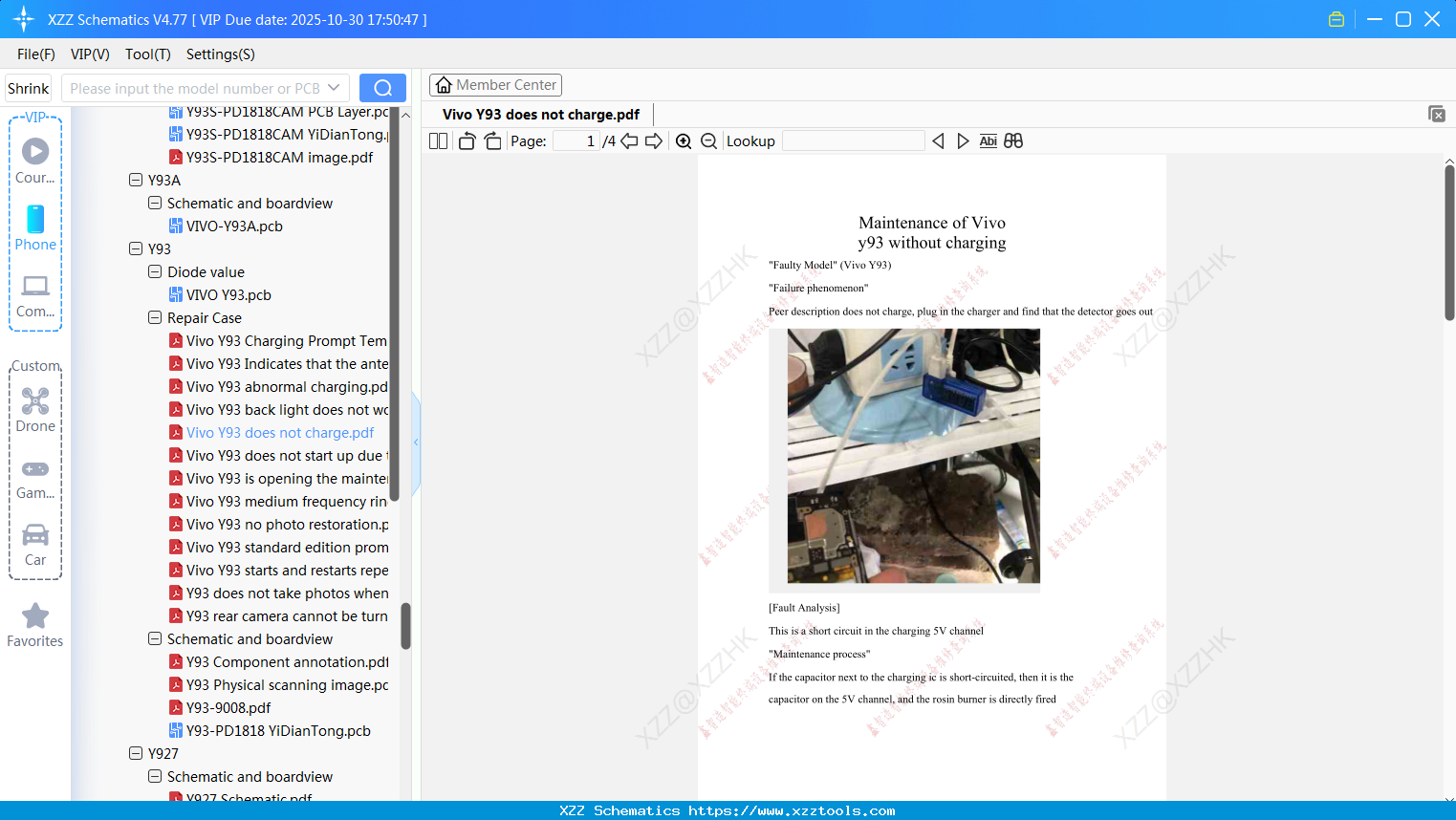Close the document tab panel icon

(x=1436, y=114)
